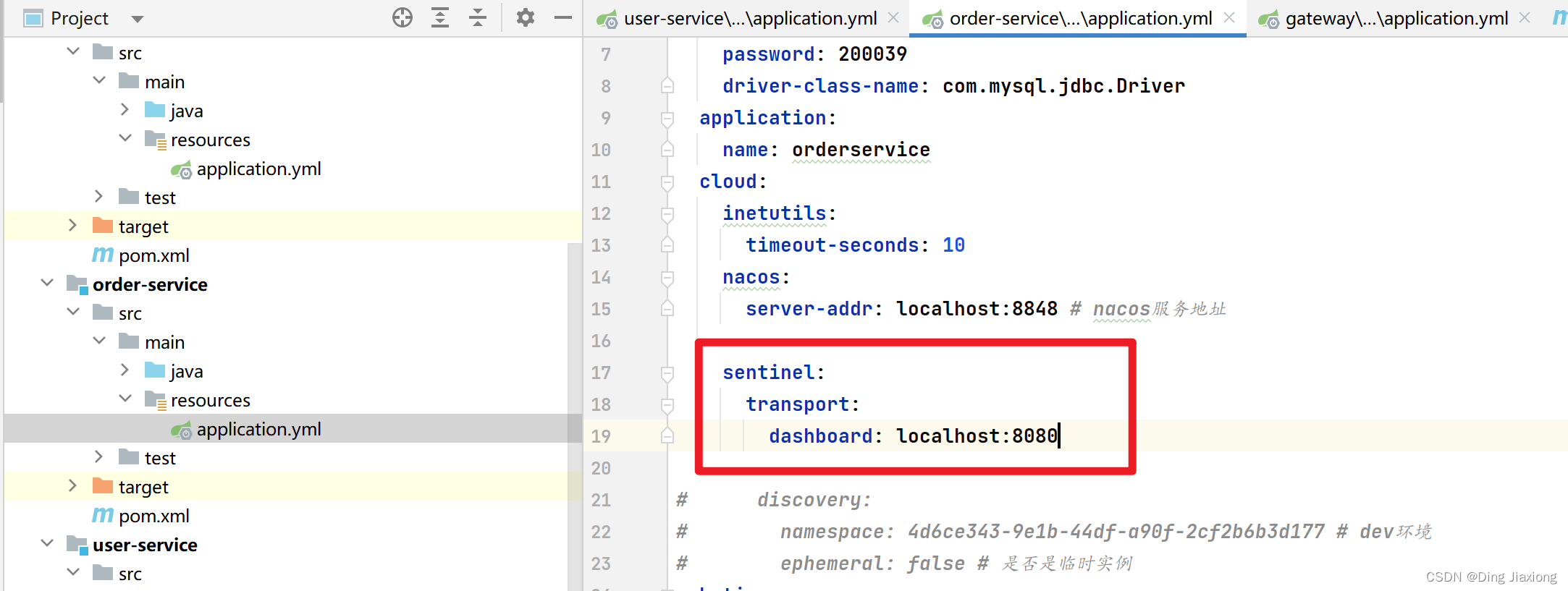Close the gateway application.yml tab
Image resolution: width=1568 pixels, height=591 pixels.
pyautogui.click(x=1525, y=17)
